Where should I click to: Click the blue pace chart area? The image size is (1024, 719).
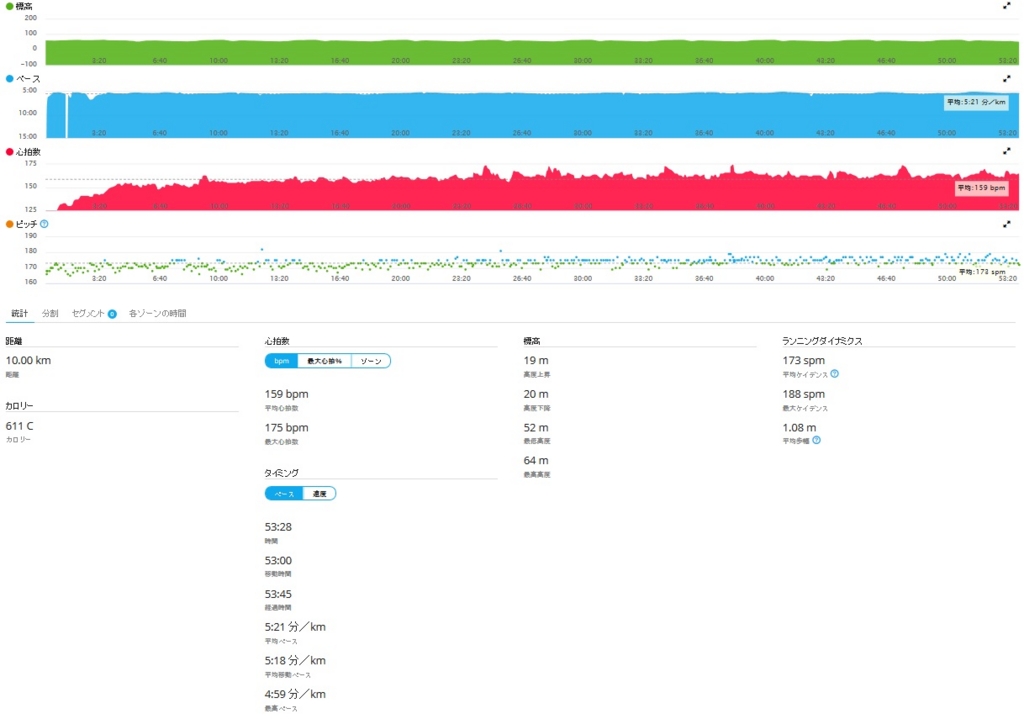(532, 115)
